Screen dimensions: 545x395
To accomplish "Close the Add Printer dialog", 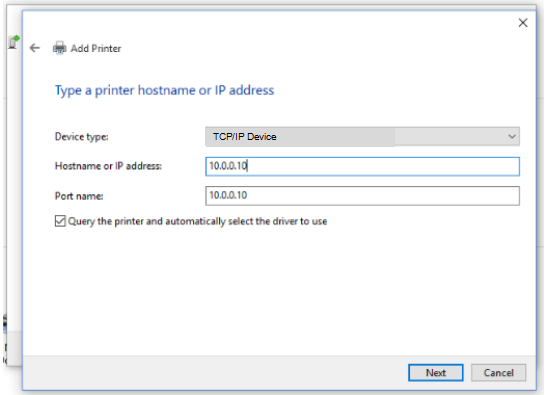I will [523, 23].
